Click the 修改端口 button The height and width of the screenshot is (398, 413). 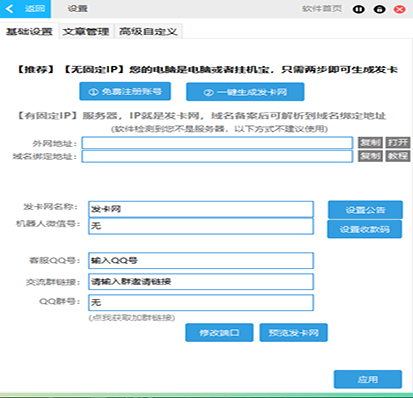tap(219, 333)
